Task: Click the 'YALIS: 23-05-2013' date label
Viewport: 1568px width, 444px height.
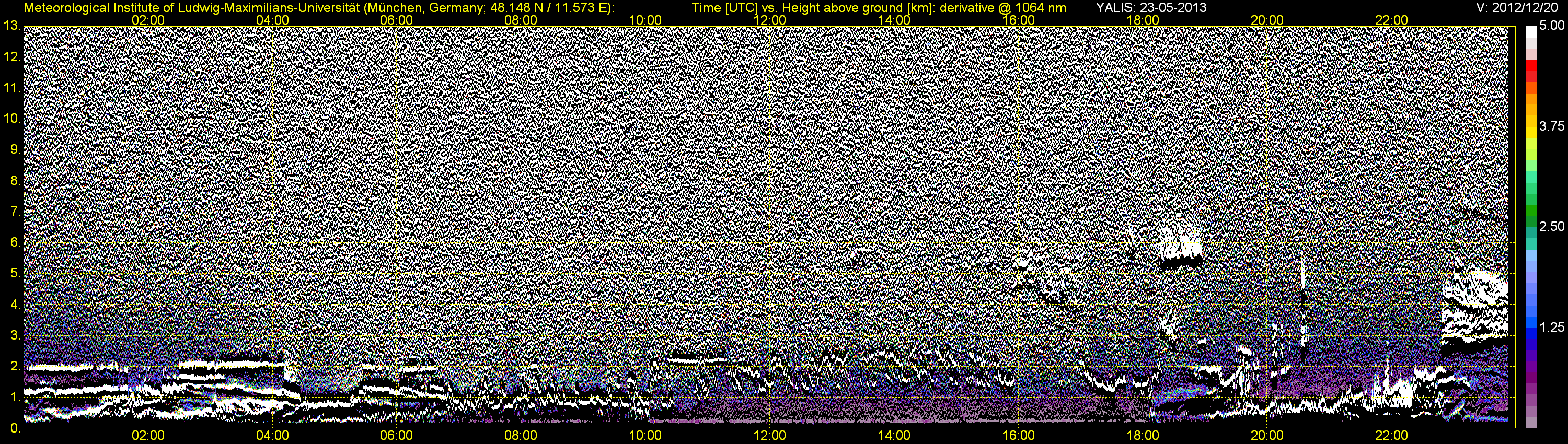Action: point(1151,7)
